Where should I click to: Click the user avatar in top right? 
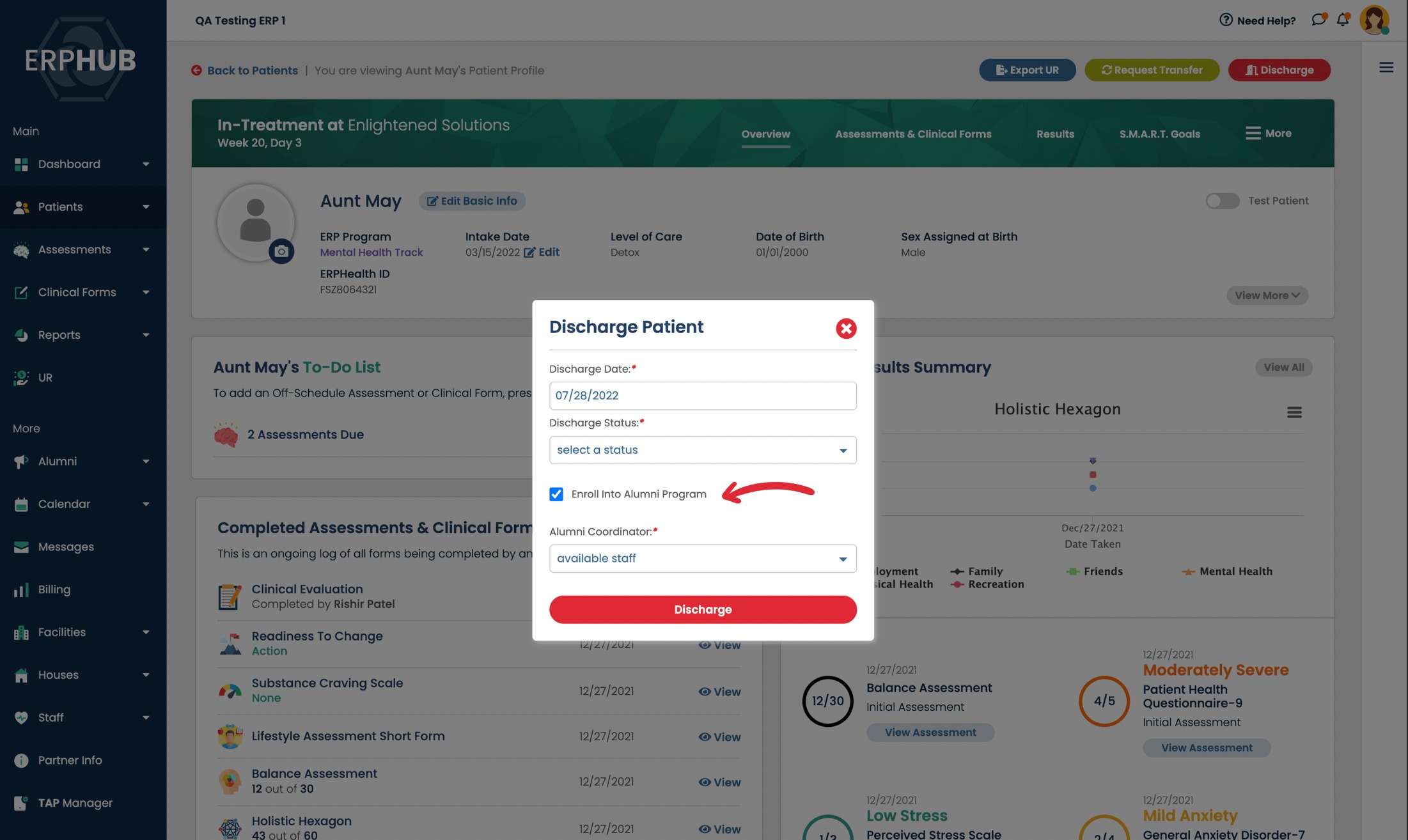click(x=1374, y=20)
